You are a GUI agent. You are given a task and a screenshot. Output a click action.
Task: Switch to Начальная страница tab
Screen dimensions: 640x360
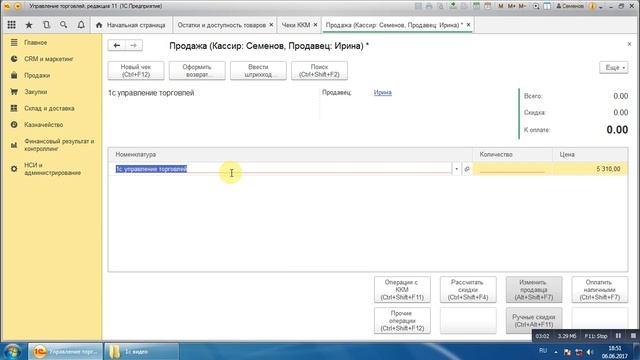[x=131, y=25]
